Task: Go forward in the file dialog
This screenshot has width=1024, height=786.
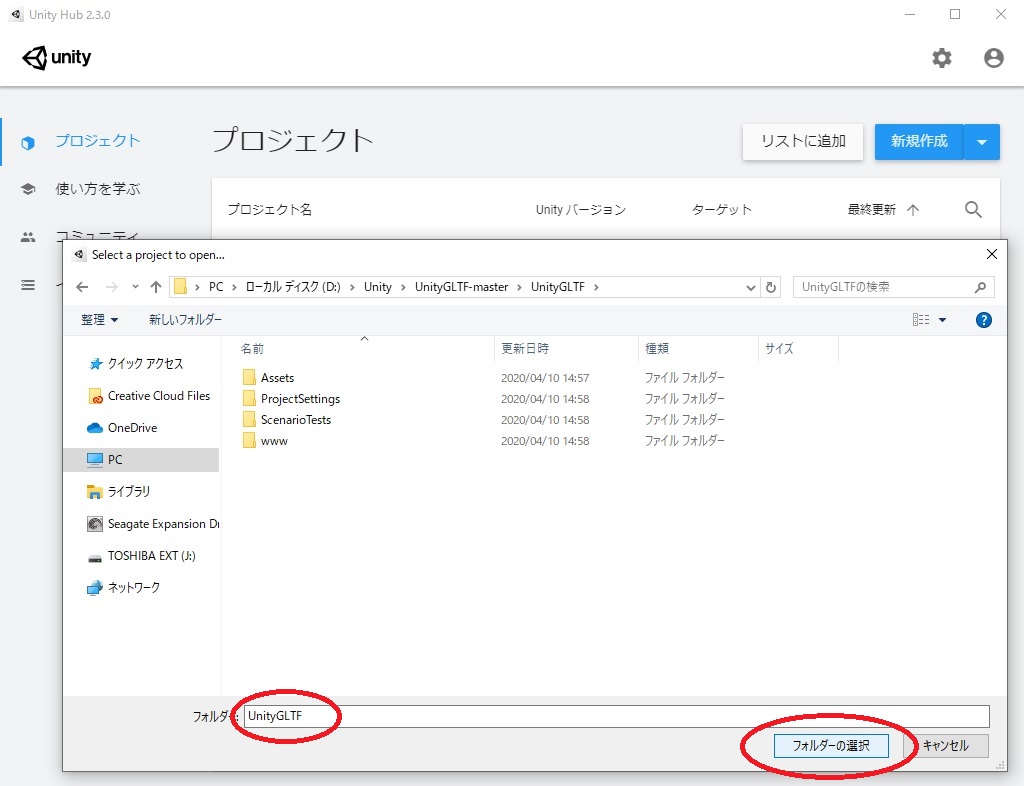Action: [112, 287]
